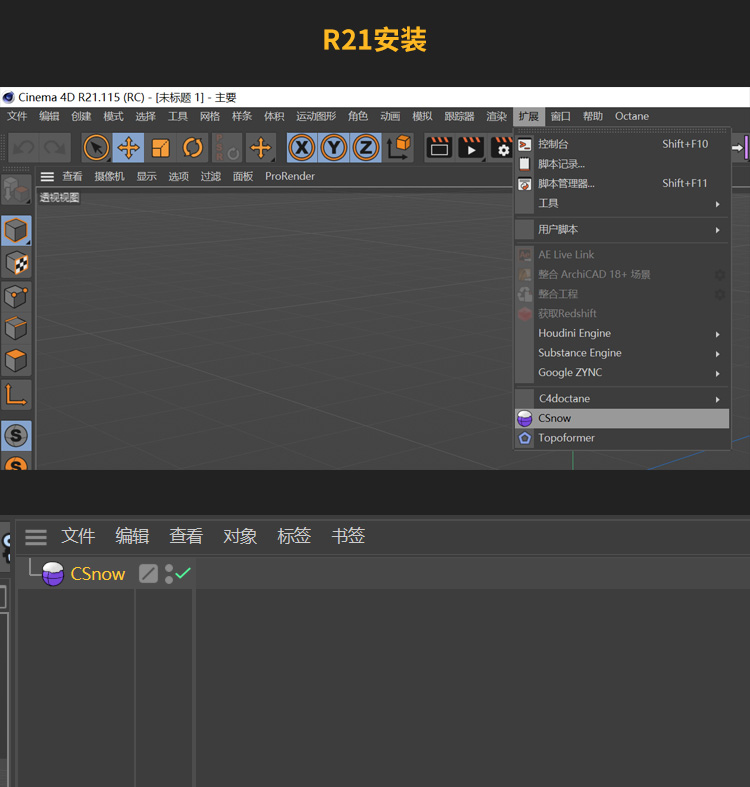Click the Render View clapperboard icon
Image resolution: width=750 pixels, height=787 pixels.
pyautogui.click(x=440, y=148)
